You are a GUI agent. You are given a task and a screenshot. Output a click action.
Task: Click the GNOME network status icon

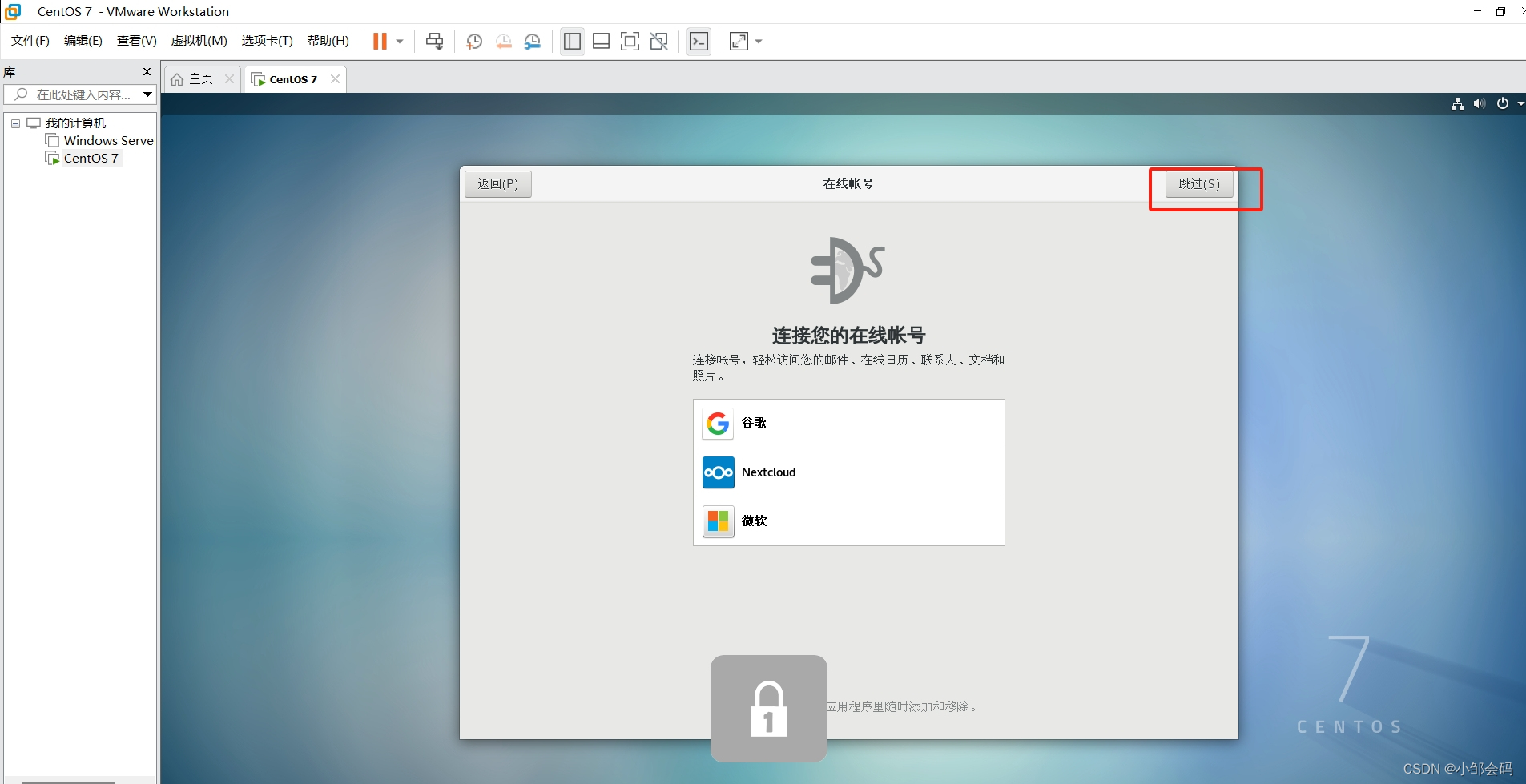1457,103
